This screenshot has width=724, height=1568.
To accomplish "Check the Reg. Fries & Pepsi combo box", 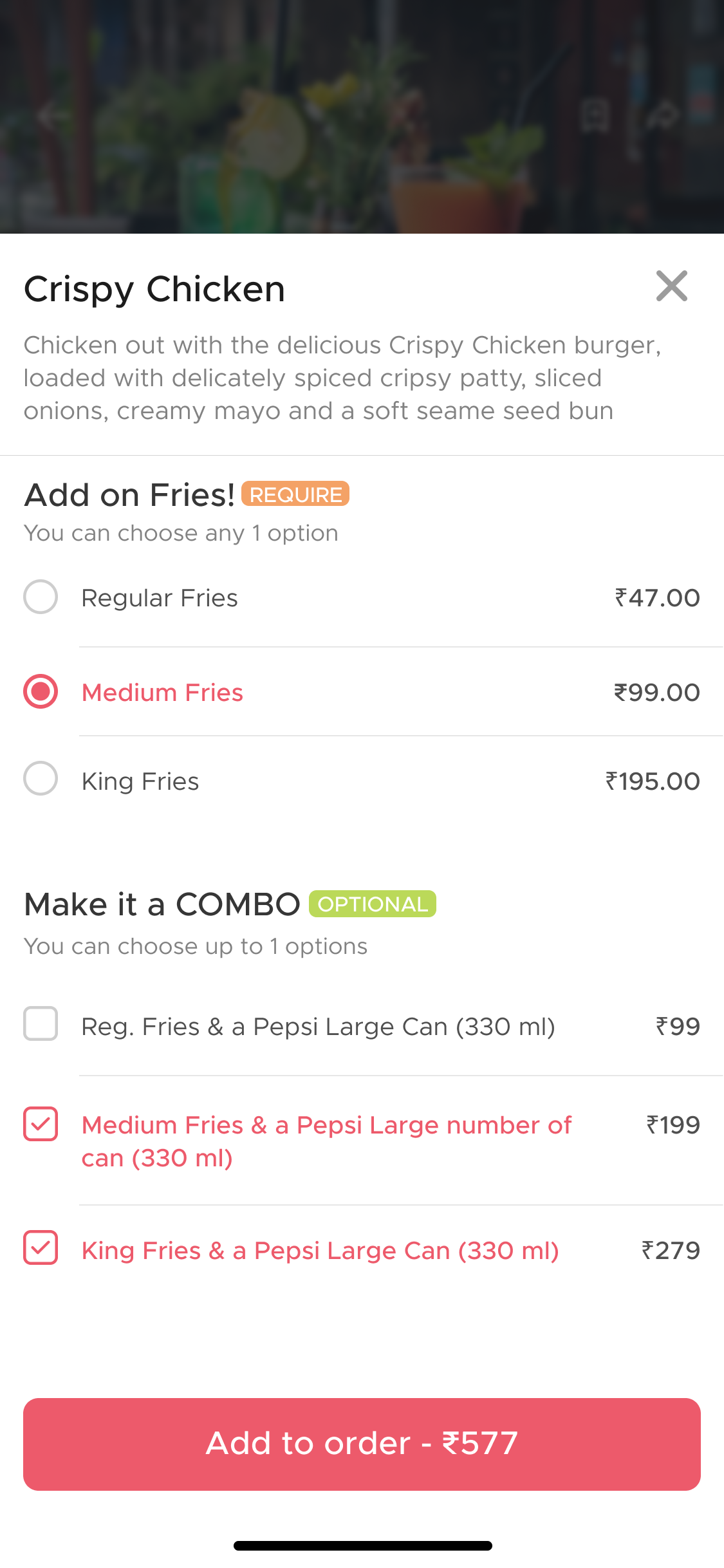I will (41, 1023).
